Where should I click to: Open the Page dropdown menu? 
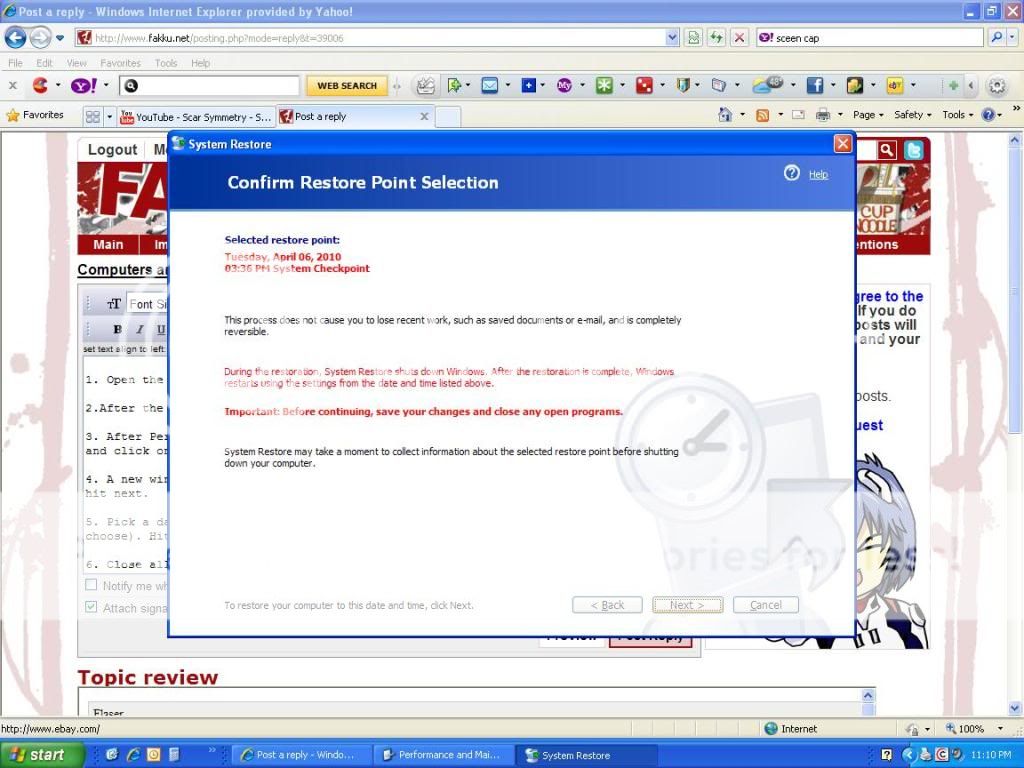click(868, 115)
